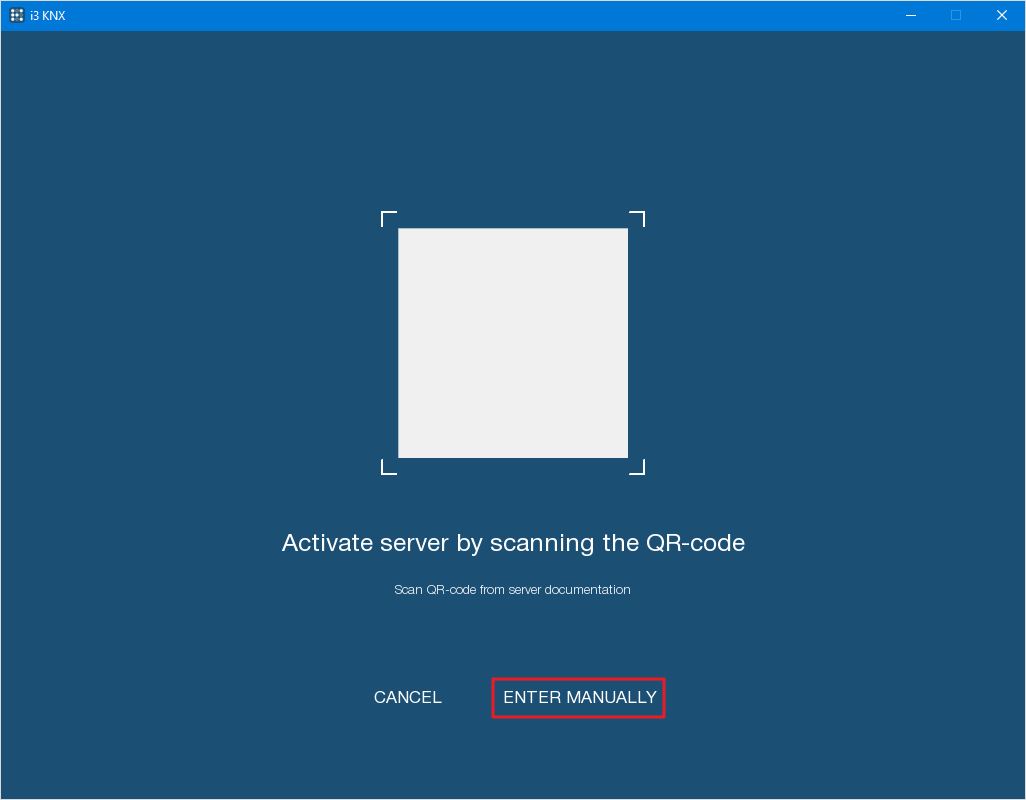
Task: Click the minimize icon on the title bar
Action: [911, 15]
